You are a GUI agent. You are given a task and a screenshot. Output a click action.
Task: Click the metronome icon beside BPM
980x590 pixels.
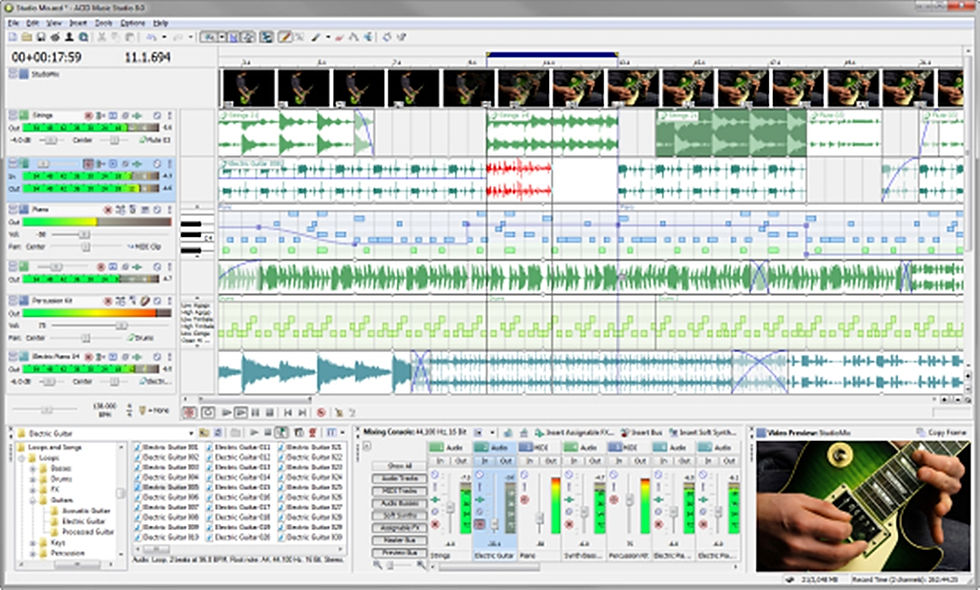tap(142, 411)
